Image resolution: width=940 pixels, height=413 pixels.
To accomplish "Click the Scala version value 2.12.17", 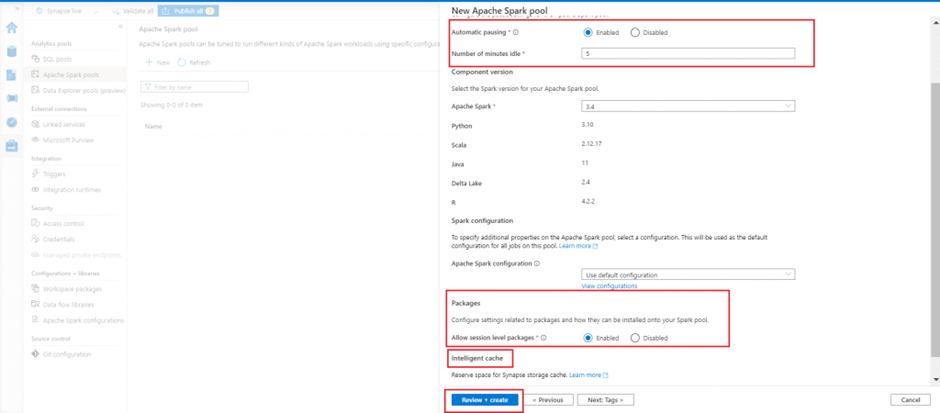I will (x=590, y=144).
